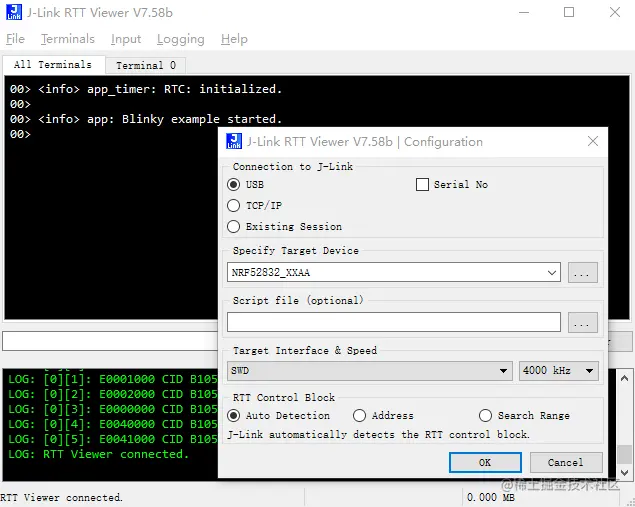The width and height of the screenshot is (635, 507).
Task: Click the log pane scrollbar thumb
Action: click(624, 454)
